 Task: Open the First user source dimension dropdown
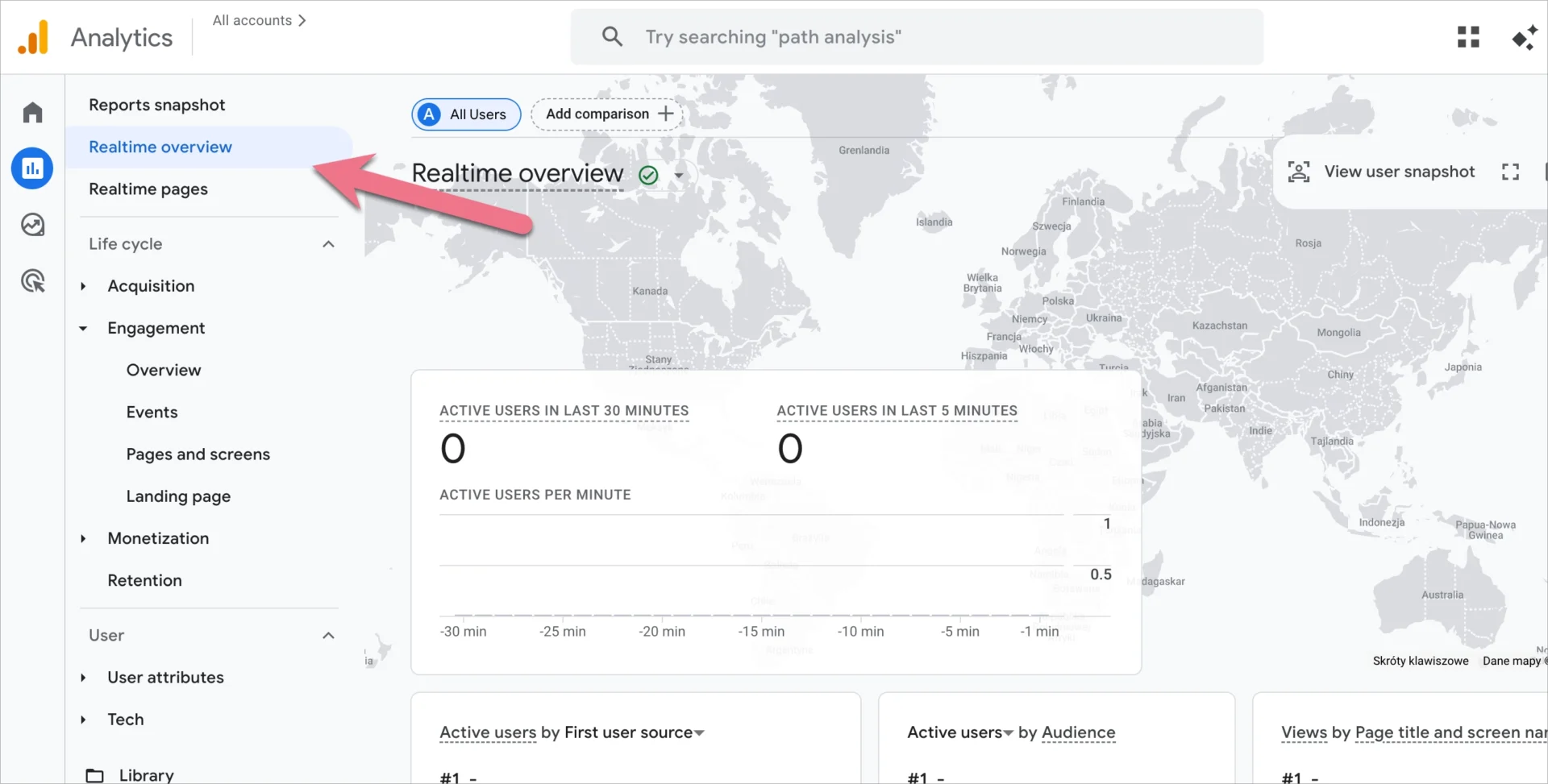pos(700,732)
